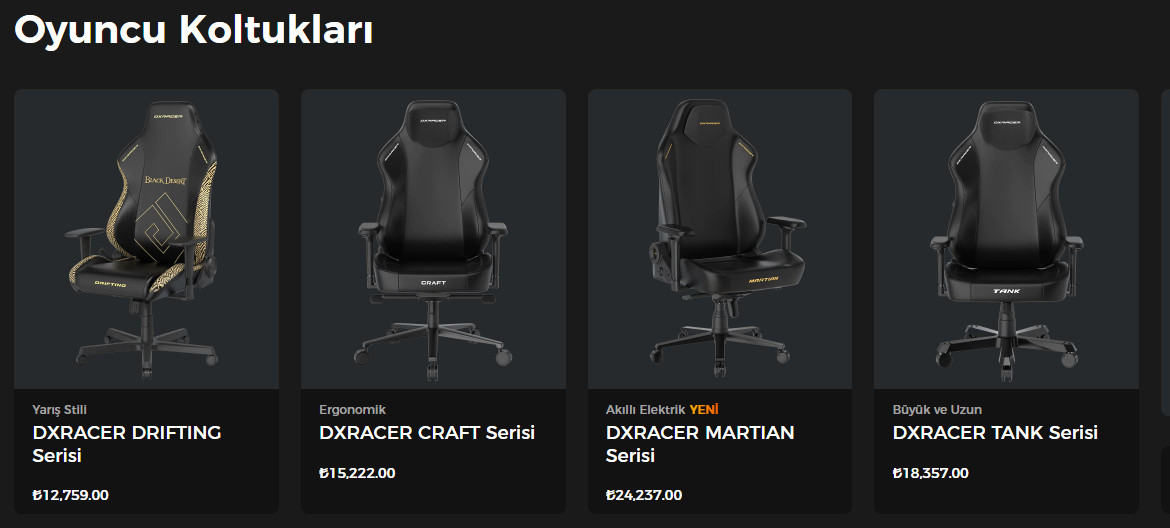Click the DXRACER TANK Serisi title
The image size is (1170, 528).
pos(995,433)
